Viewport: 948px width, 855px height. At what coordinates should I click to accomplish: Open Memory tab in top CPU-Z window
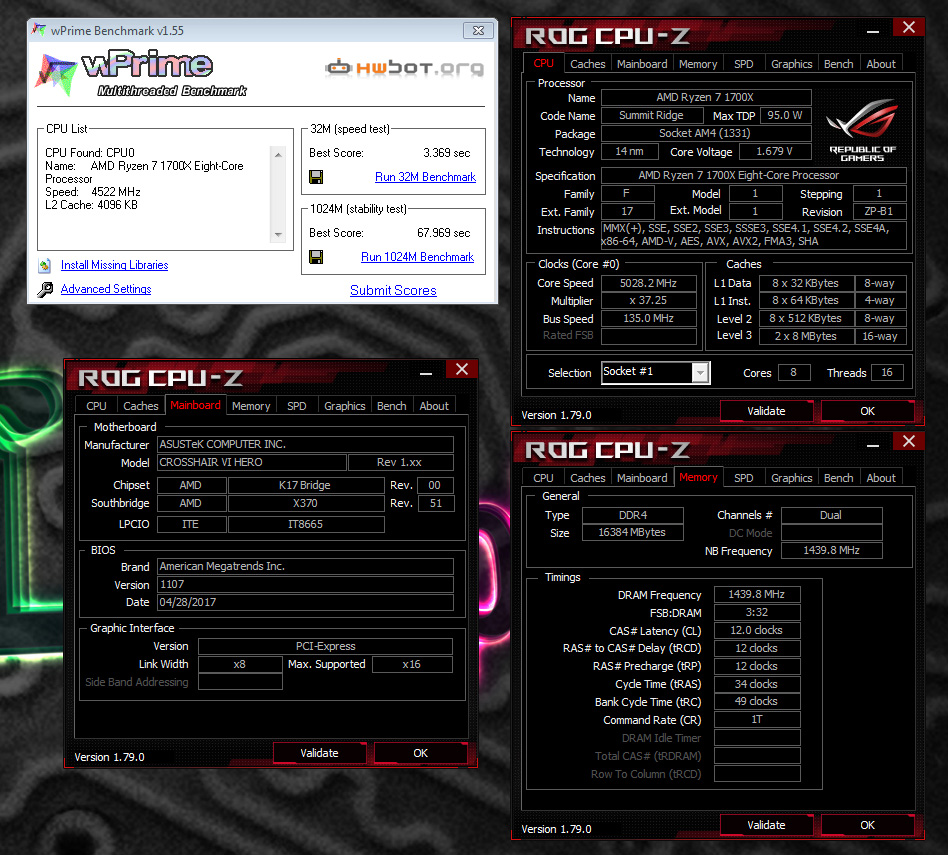[x=698, y=64]
